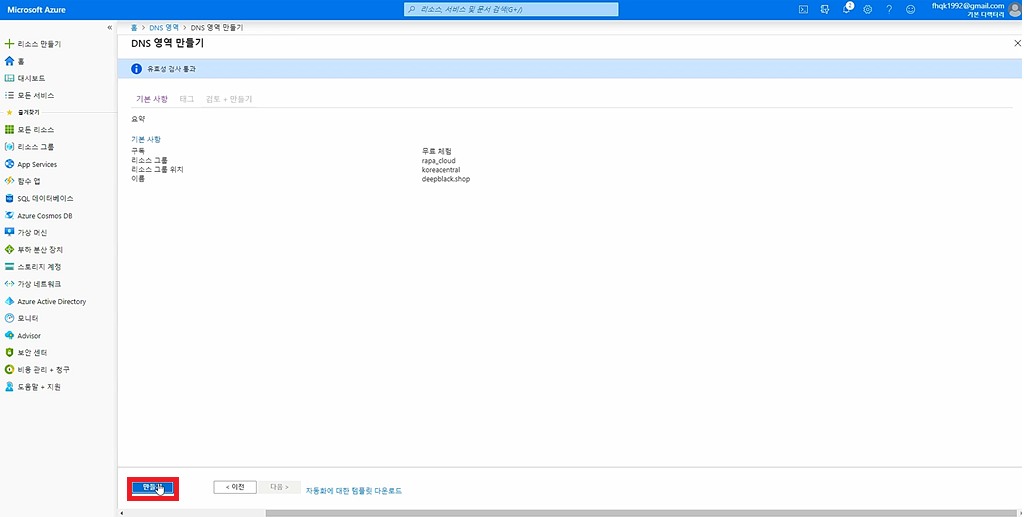This screenshot has width=1024, height=517.
Task: Click the plus icon for 리소스 만들기
Action: 9,44
